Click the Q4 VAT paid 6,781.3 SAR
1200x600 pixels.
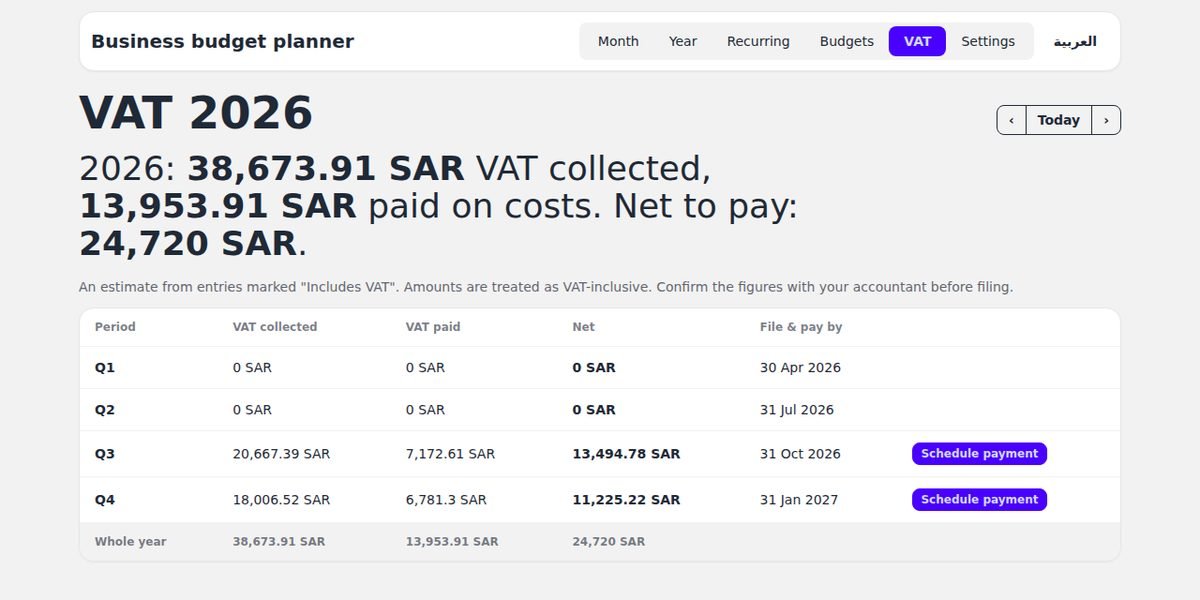coord(446,500)
